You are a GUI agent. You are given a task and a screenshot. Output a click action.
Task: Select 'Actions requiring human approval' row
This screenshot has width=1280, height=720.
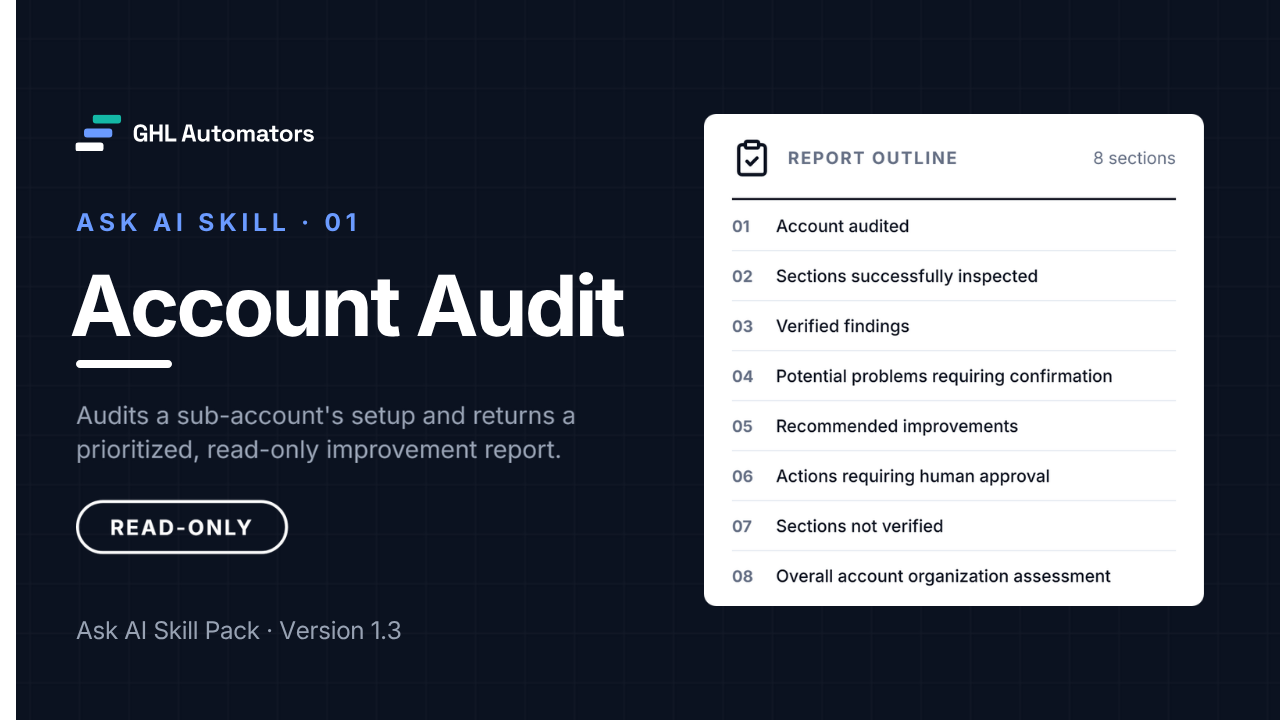[954, 476]
